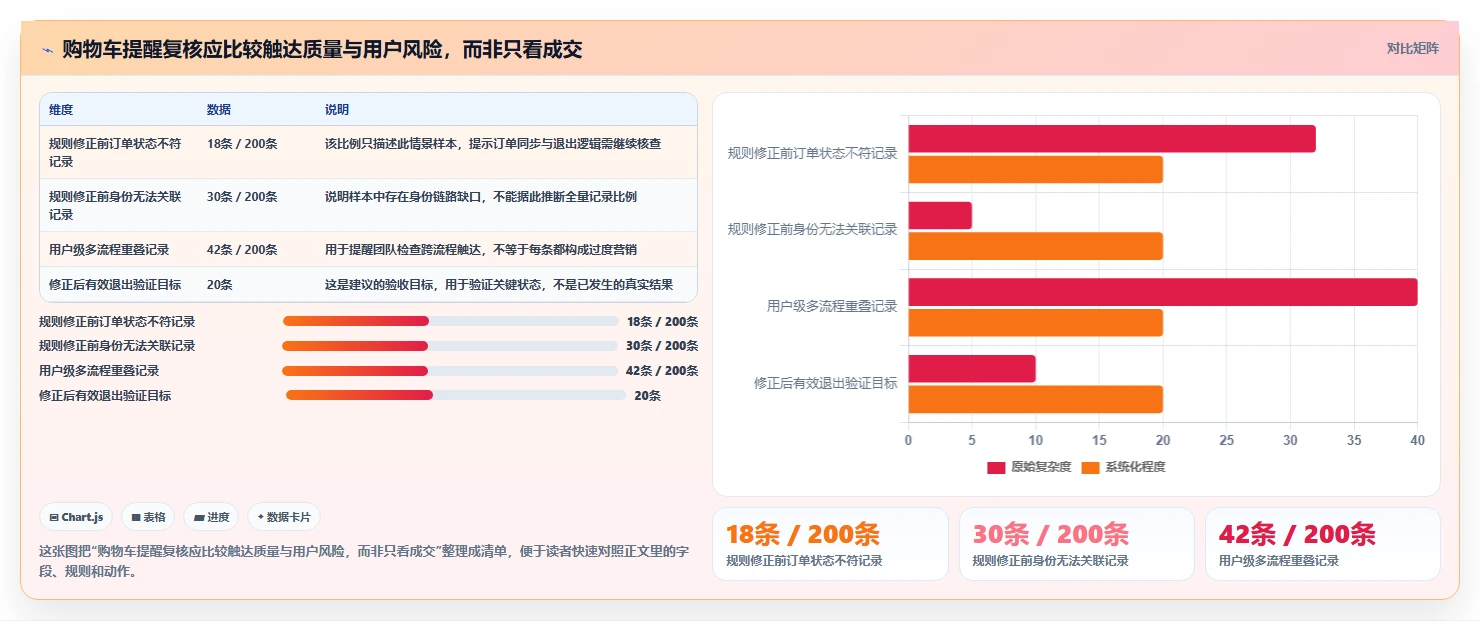1480x621 pixels.
Task: Click the 系统化程度 legend text
Action: 1135,467
